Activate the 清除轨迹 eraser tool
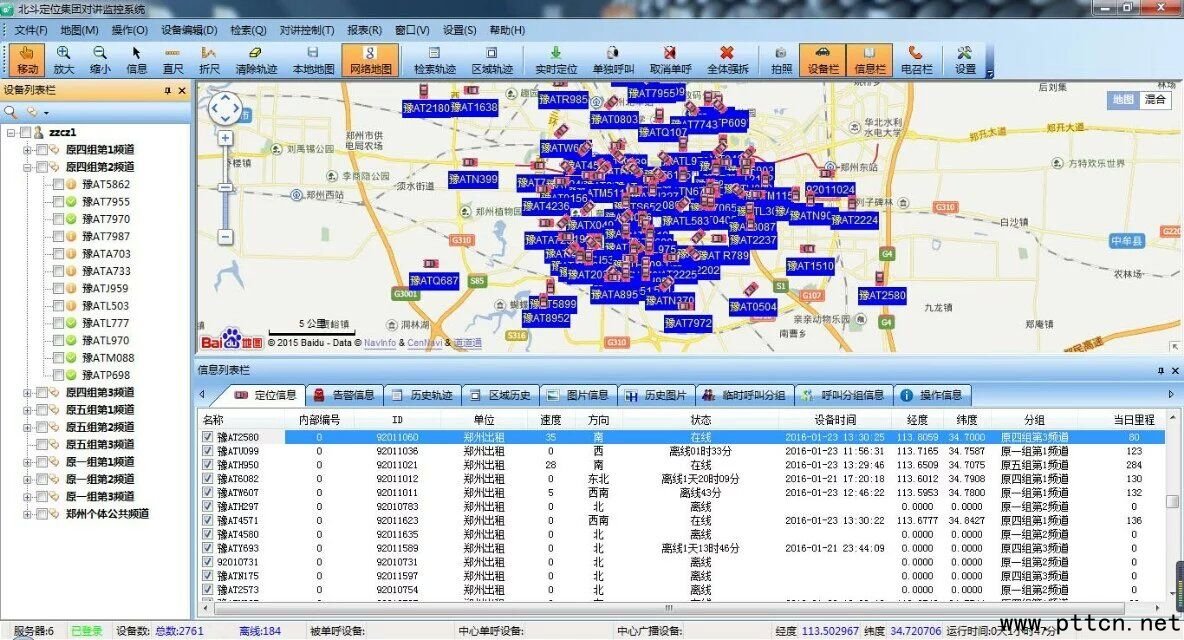Screen dimensions: 1184x640 tap(256, 59)
